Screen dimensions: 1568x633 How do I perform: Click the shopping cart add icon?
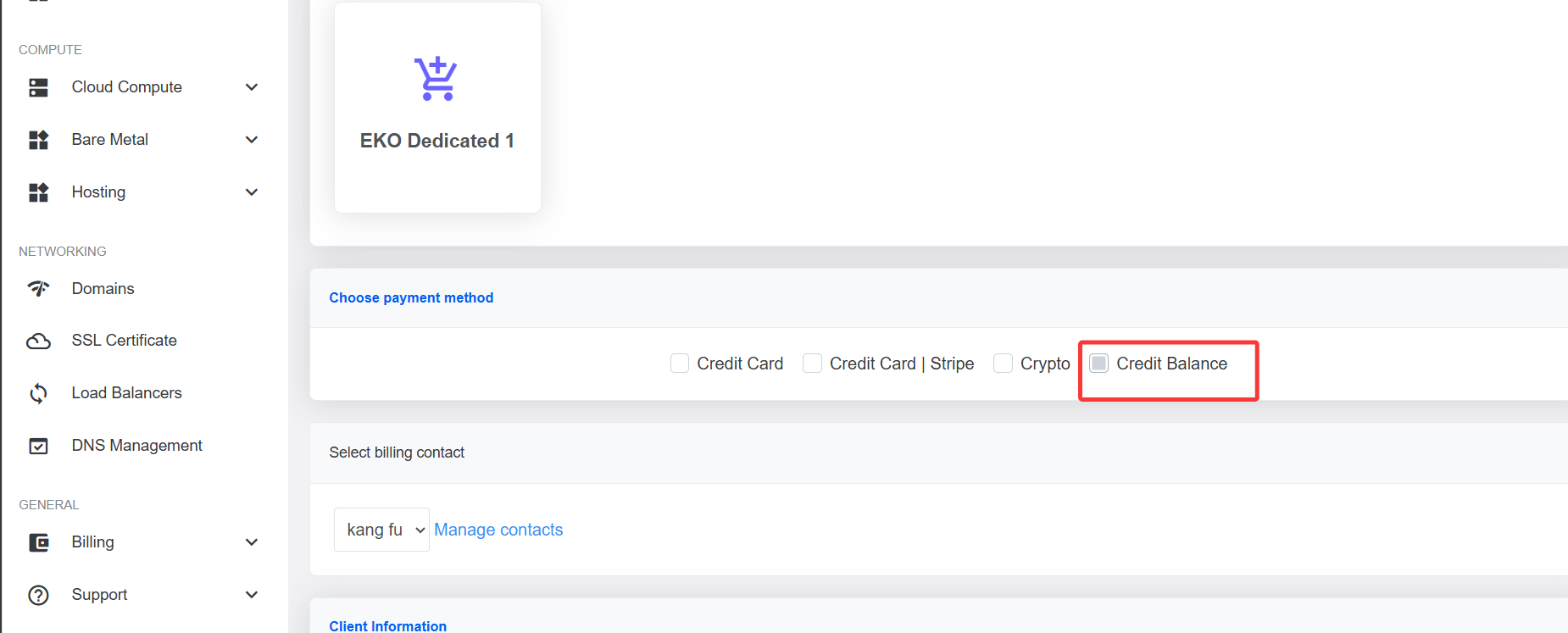pyautogui.click(x=436, y=79)
